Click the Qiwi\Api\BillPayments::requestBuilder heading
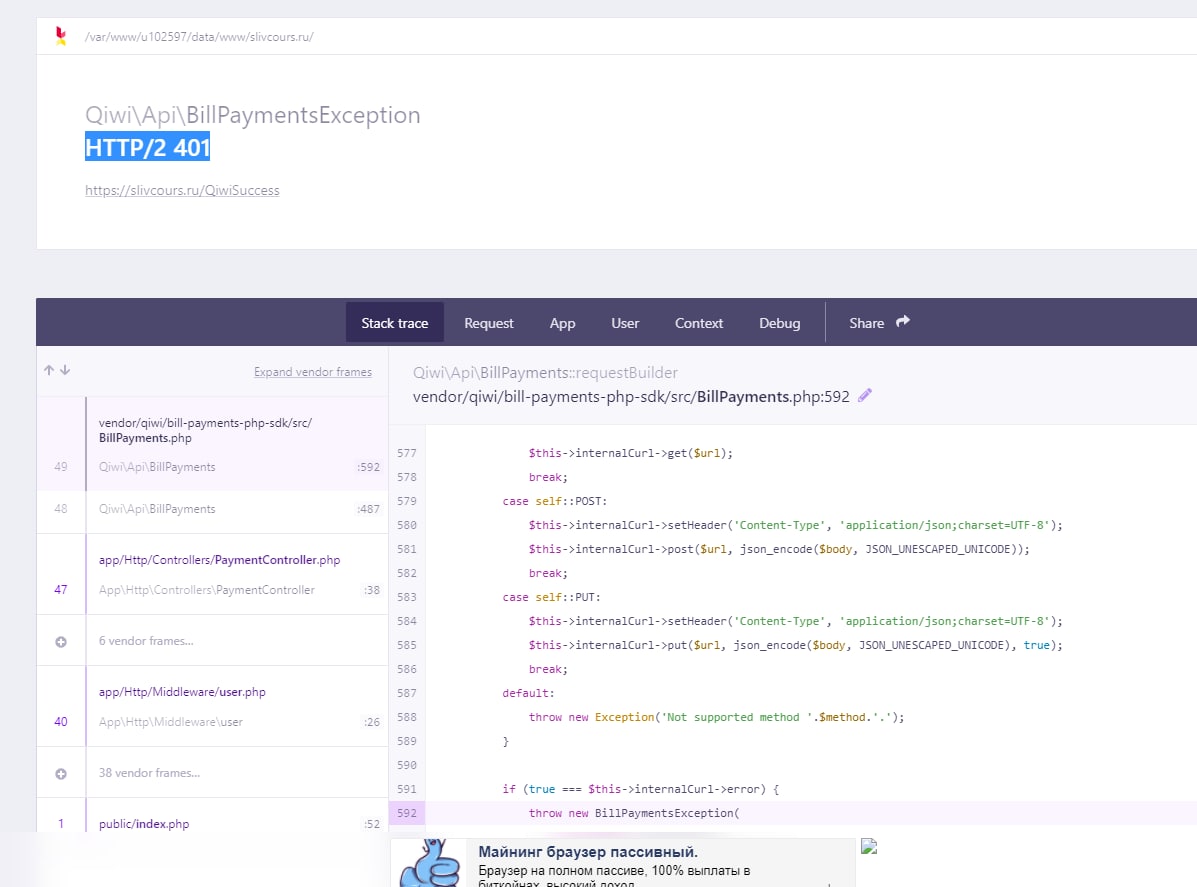Viewport: 1197px width, 887px height. pos(545,373)
